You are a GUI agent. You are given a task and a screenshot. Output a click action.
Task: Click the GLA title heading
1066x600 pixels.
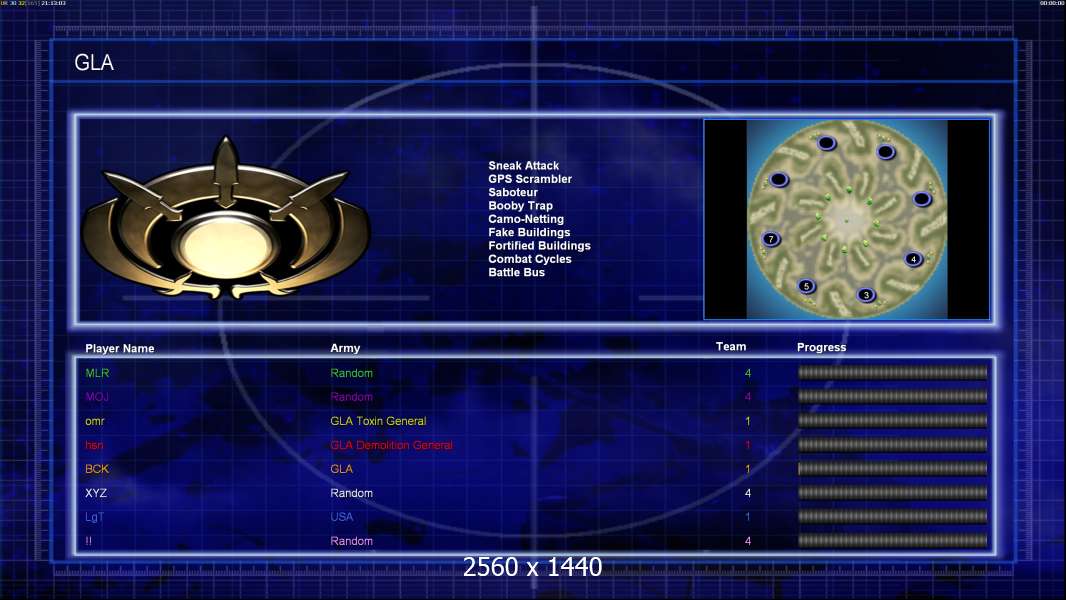pos(94,63)
